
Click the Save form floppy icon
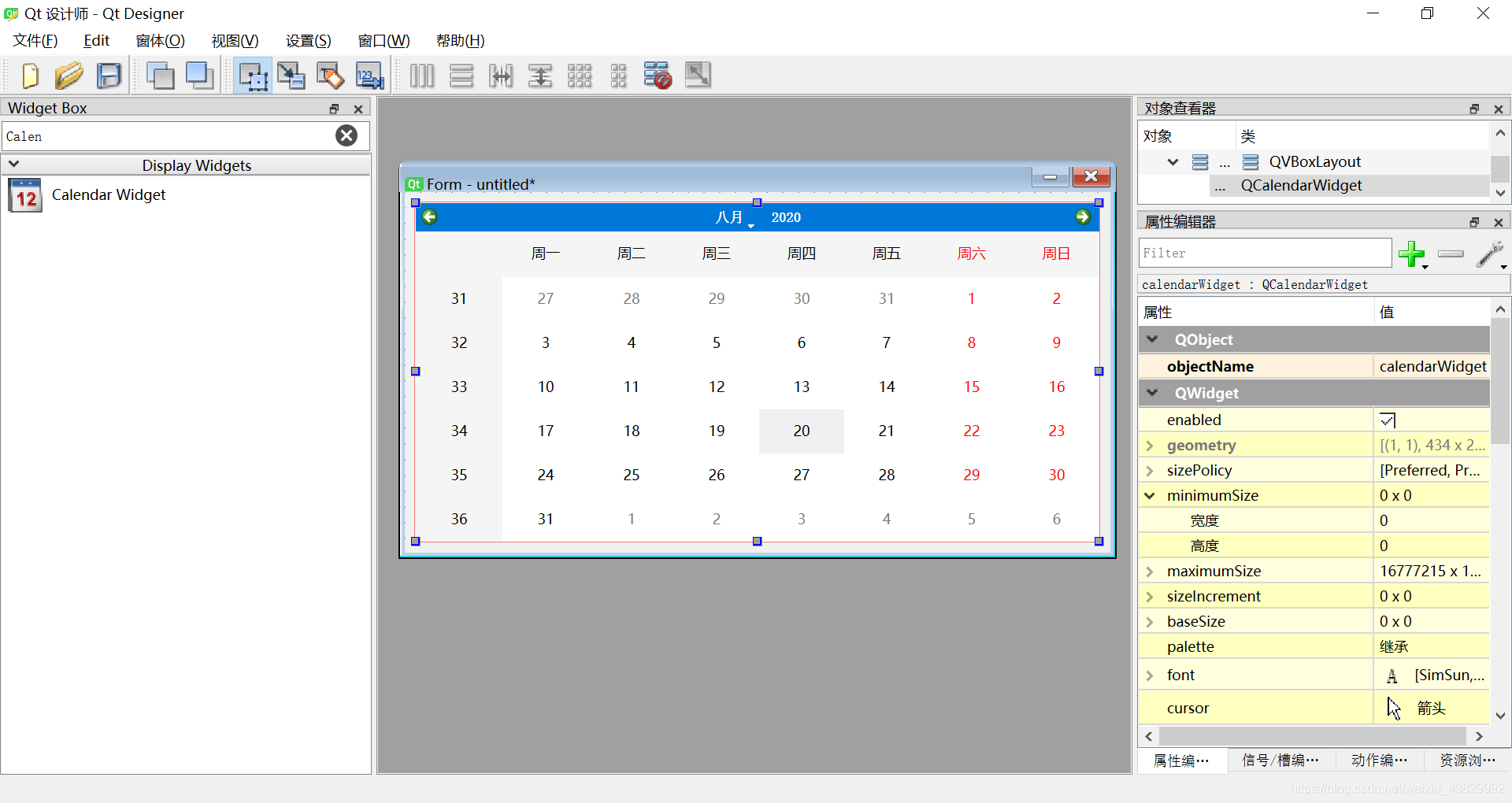109,76
